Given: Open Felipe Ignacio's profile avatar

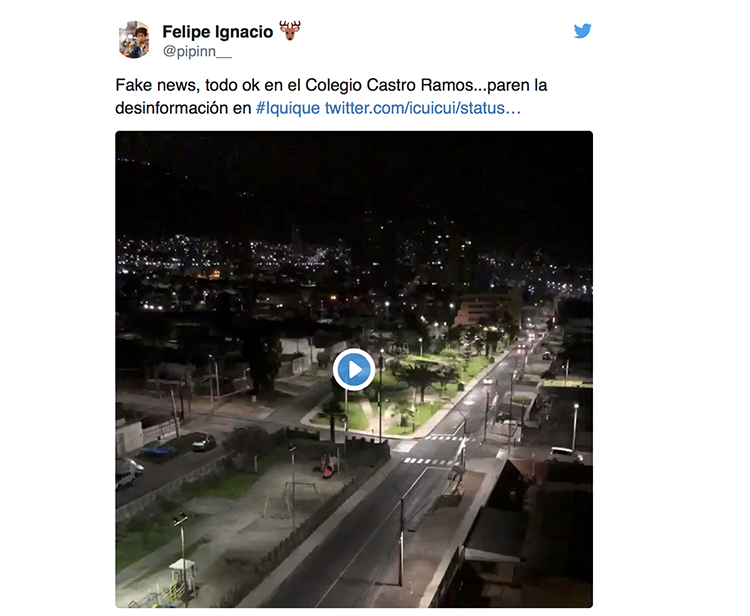Looking at the screenshot, I should point(134,39).
